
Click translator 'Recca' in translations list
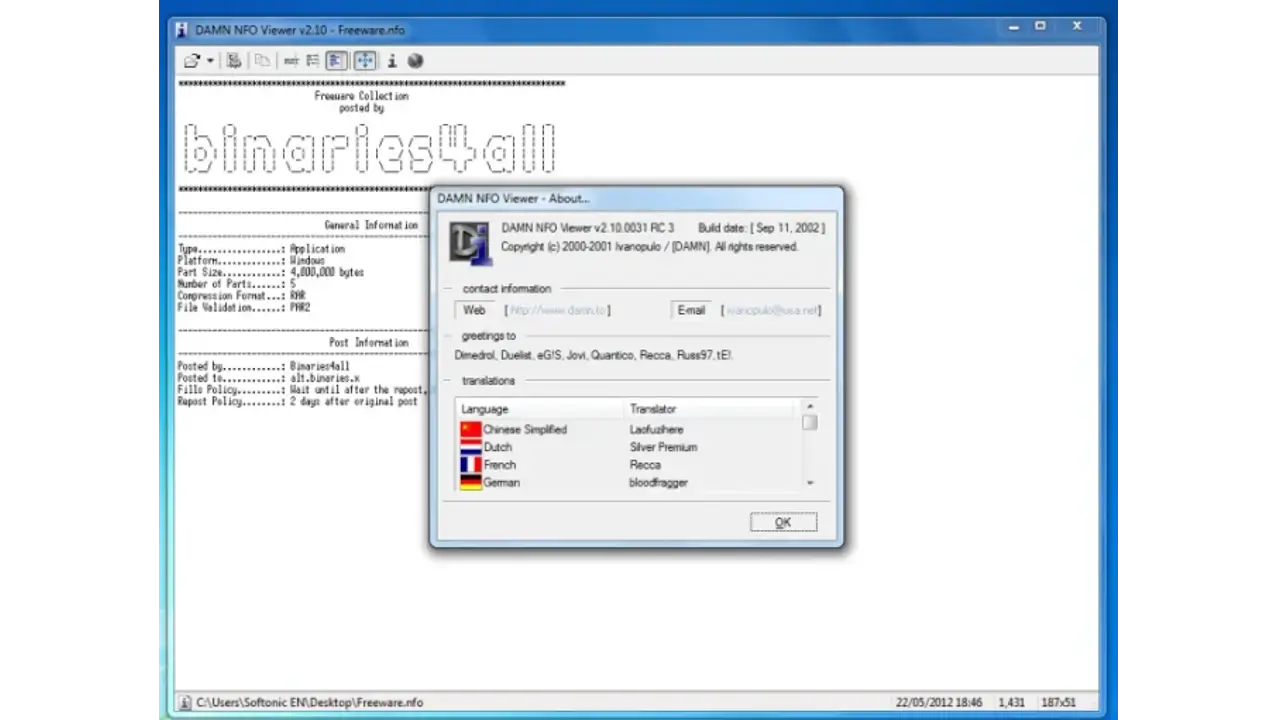pos(645,465)
